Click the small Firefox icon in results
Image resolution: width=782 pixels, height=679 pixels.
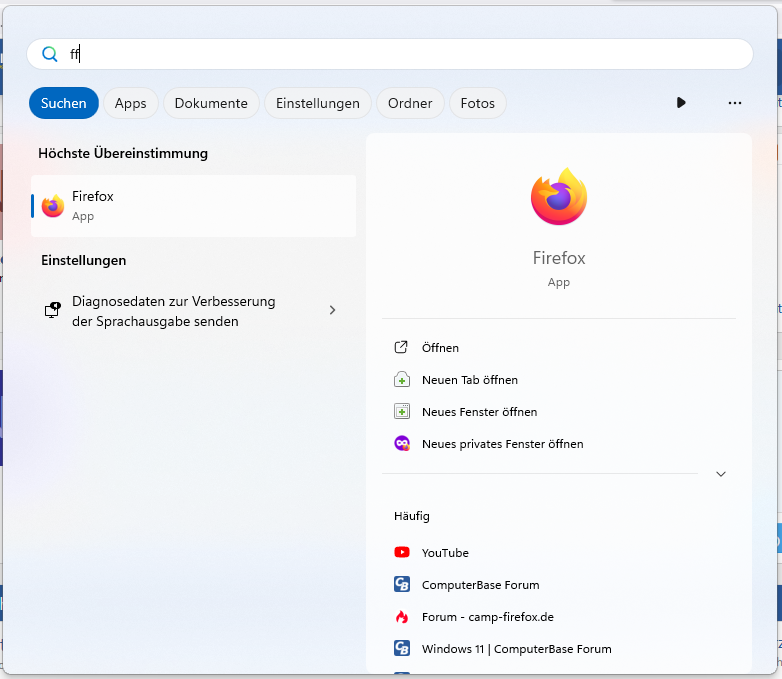(53, 206)
